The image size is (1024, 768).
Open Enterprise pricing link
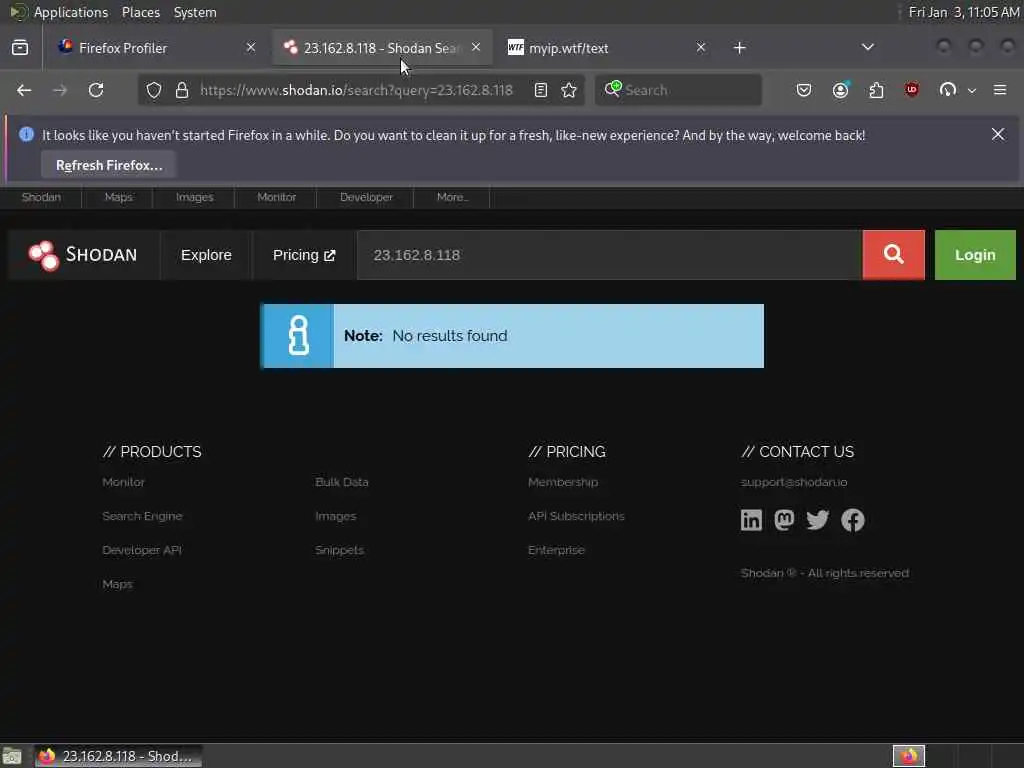click(556, 550)
